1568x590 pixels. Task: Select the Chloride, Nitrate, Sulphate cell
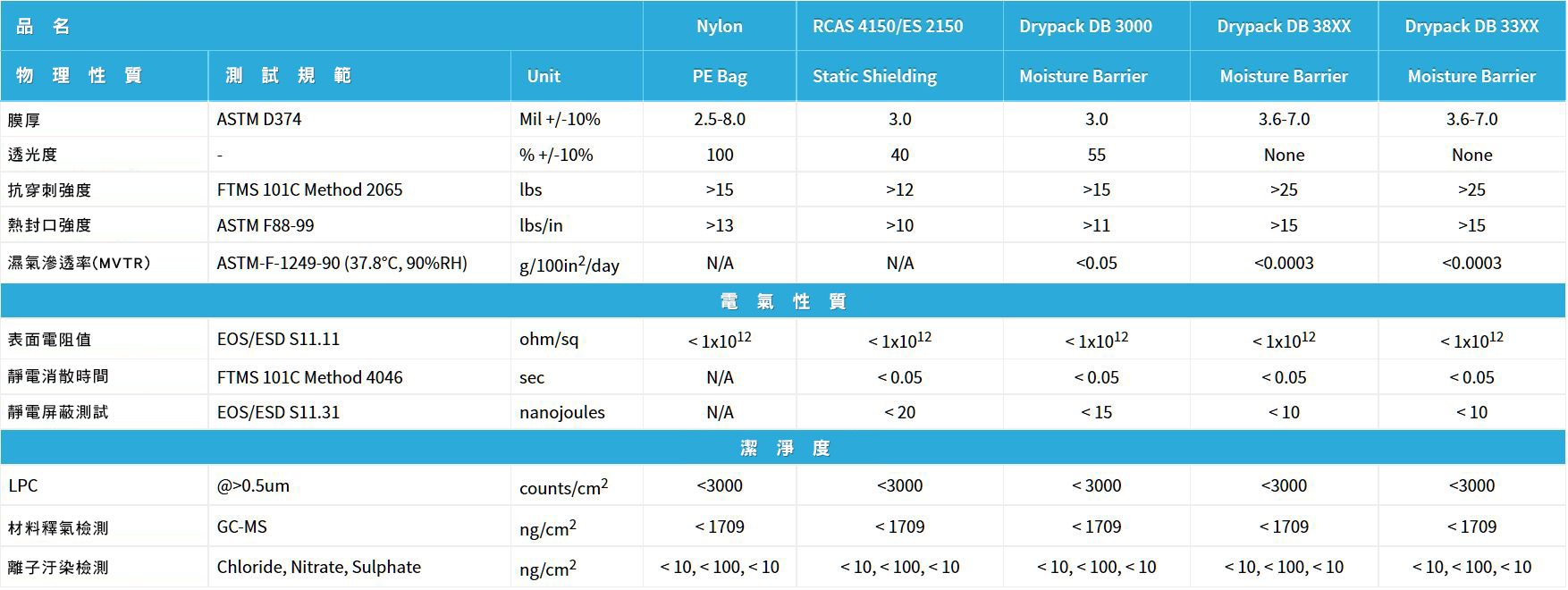tap(318, 567)
